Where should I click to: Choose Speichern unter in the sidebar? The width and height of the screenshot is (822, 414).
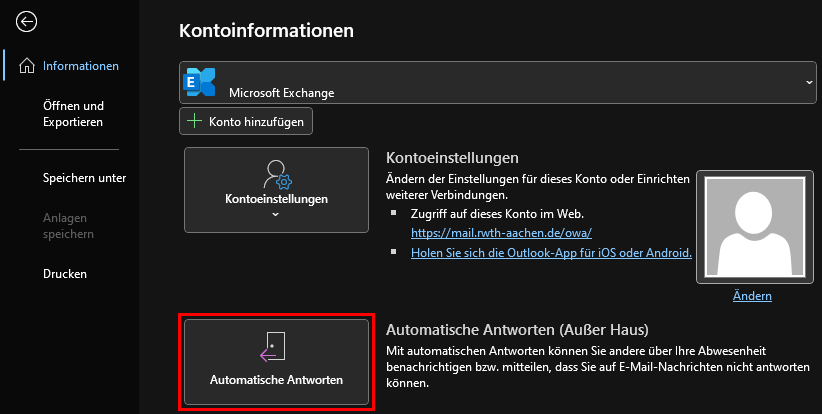tap(84, 178)
